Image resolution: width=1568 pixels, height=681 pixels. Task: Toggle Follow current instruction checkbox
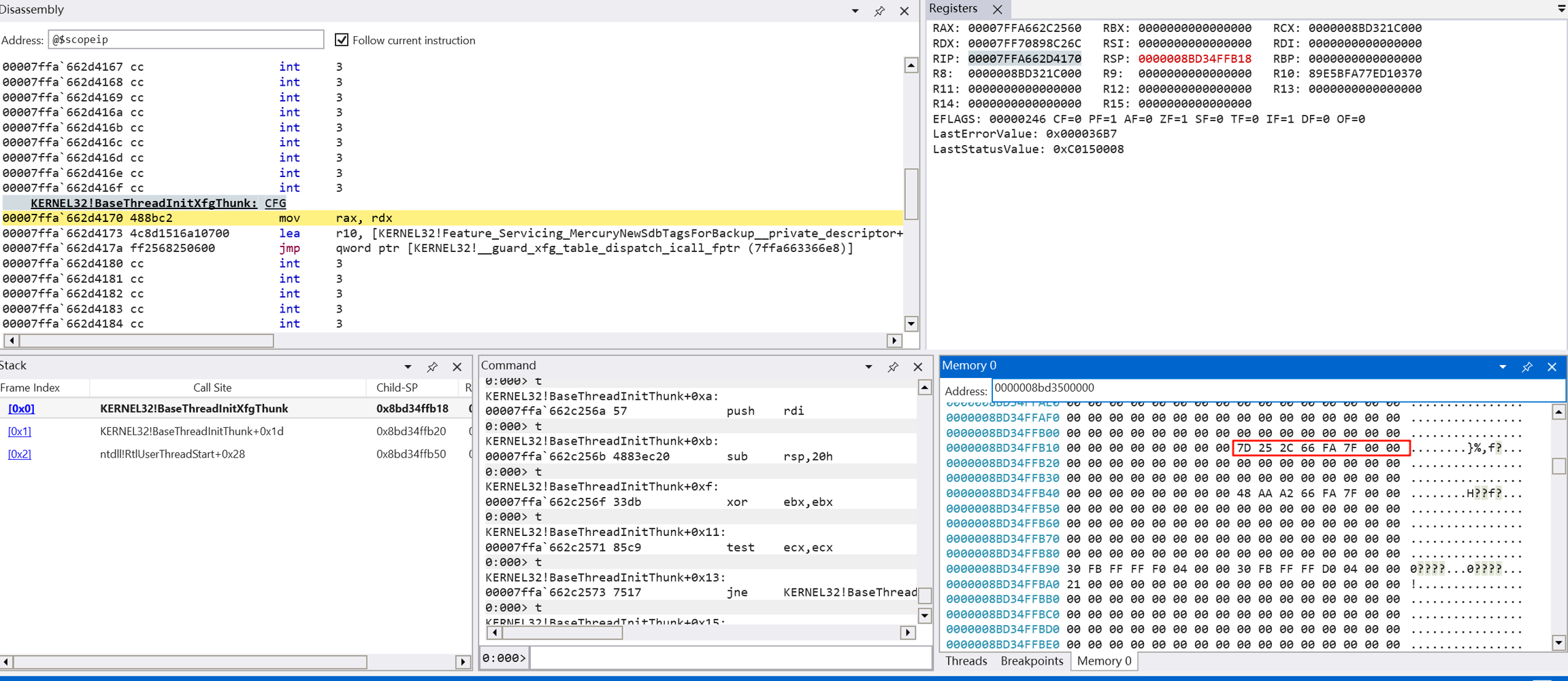(x=342, y=40)
